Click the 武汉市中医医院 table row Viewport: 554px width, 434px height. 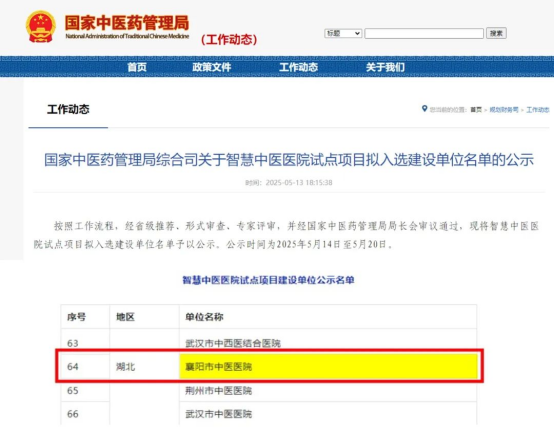(x=269, y=414)
